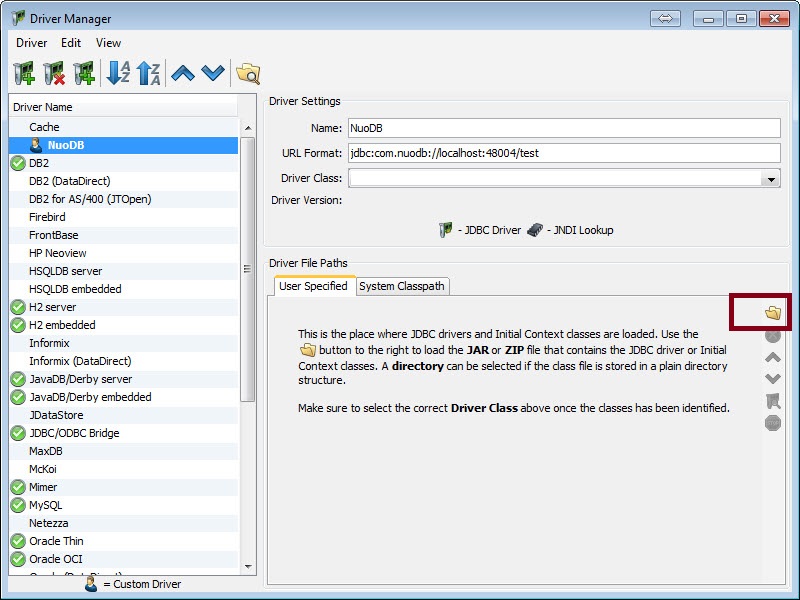Select the Informix driver row
The image size is (800, 600).
point(123,343)
